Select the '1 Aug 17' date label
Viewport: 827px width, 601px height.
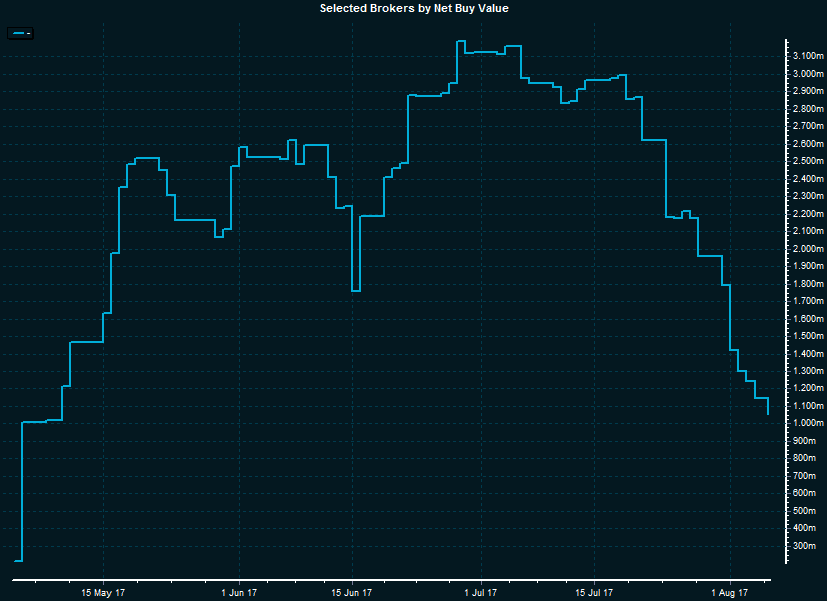click(729, 591)
